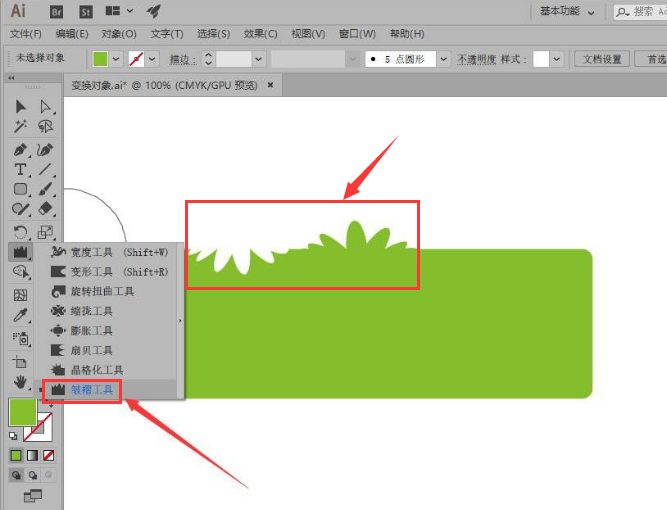667x510 pixels.
Task: Pick the Magic Wand tool
Action: click(20, 127)
